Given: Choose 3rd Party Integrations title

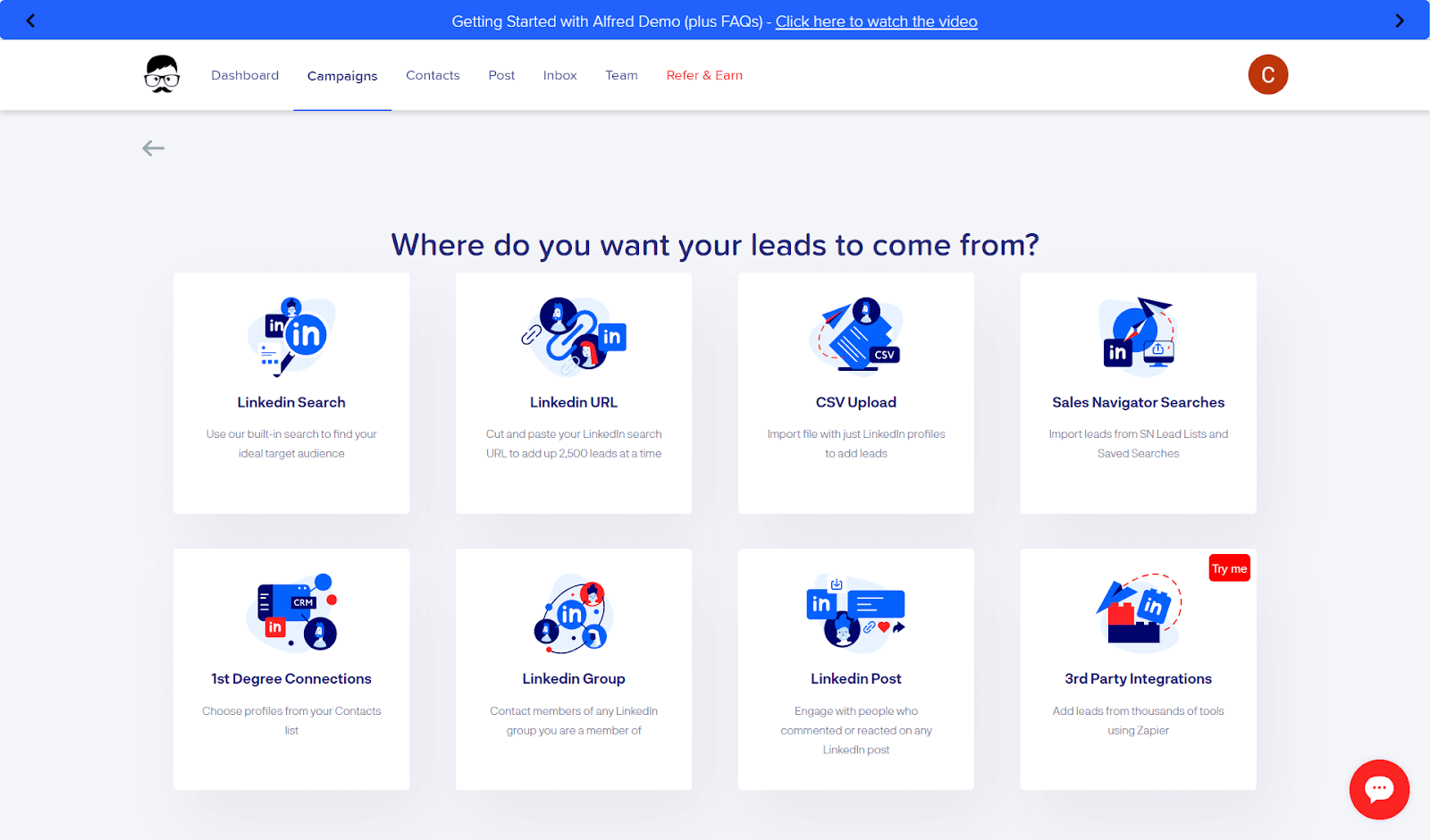Looking at the screenshot, I should [1139, 678].
